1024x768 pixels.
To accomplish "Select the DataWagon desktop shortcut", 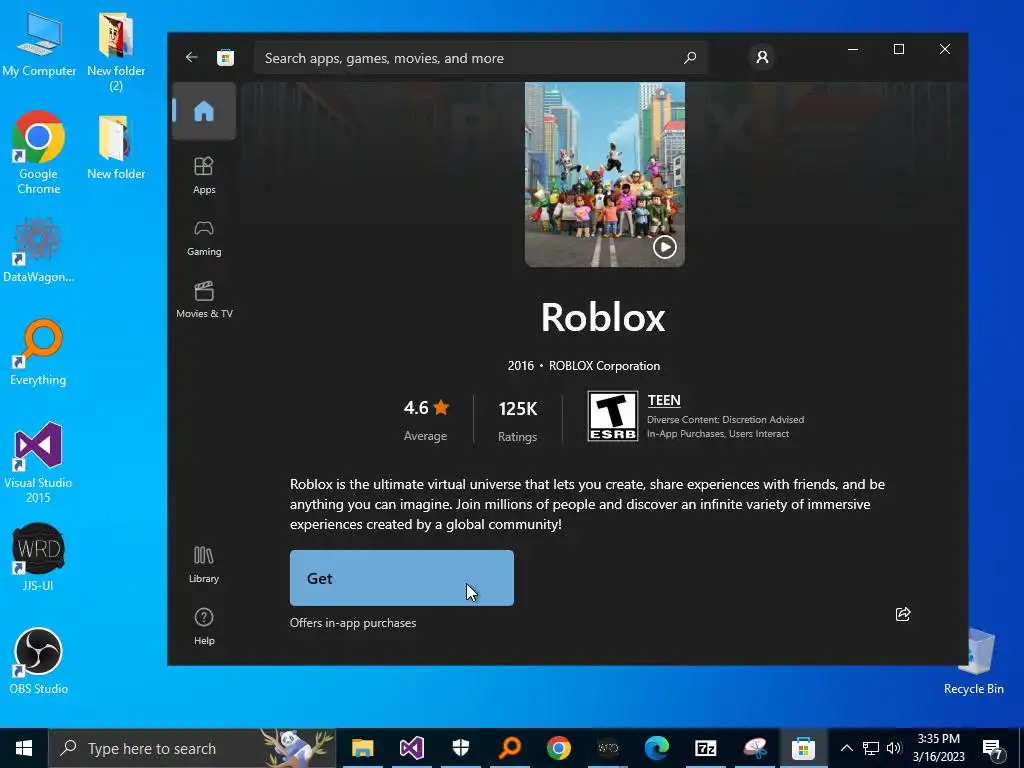I will pos(39,251).
